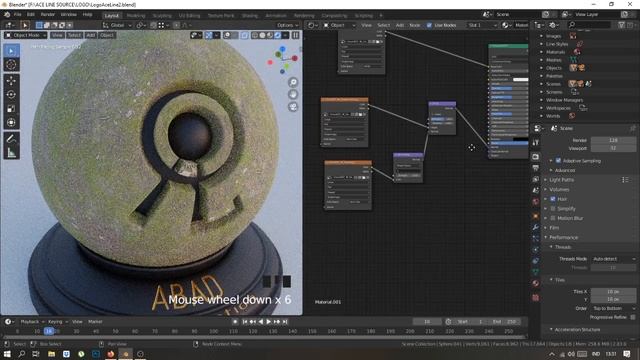The image size is (640, 360).
Task: Click the Viewport samples value field
Action: click(613, 148)
